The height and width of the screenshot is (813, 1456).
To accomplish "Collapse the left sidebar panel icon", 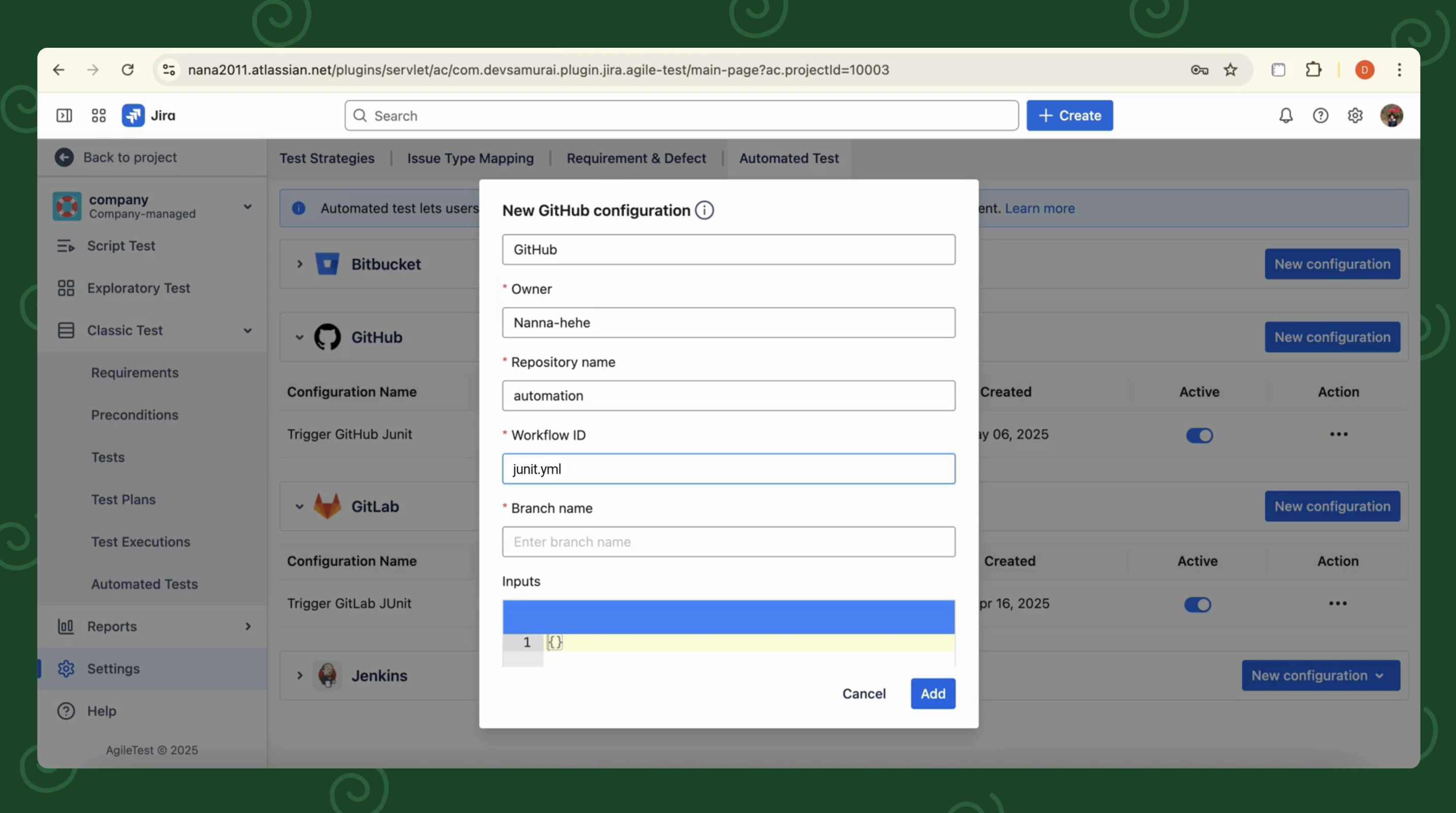I will 64,115.
